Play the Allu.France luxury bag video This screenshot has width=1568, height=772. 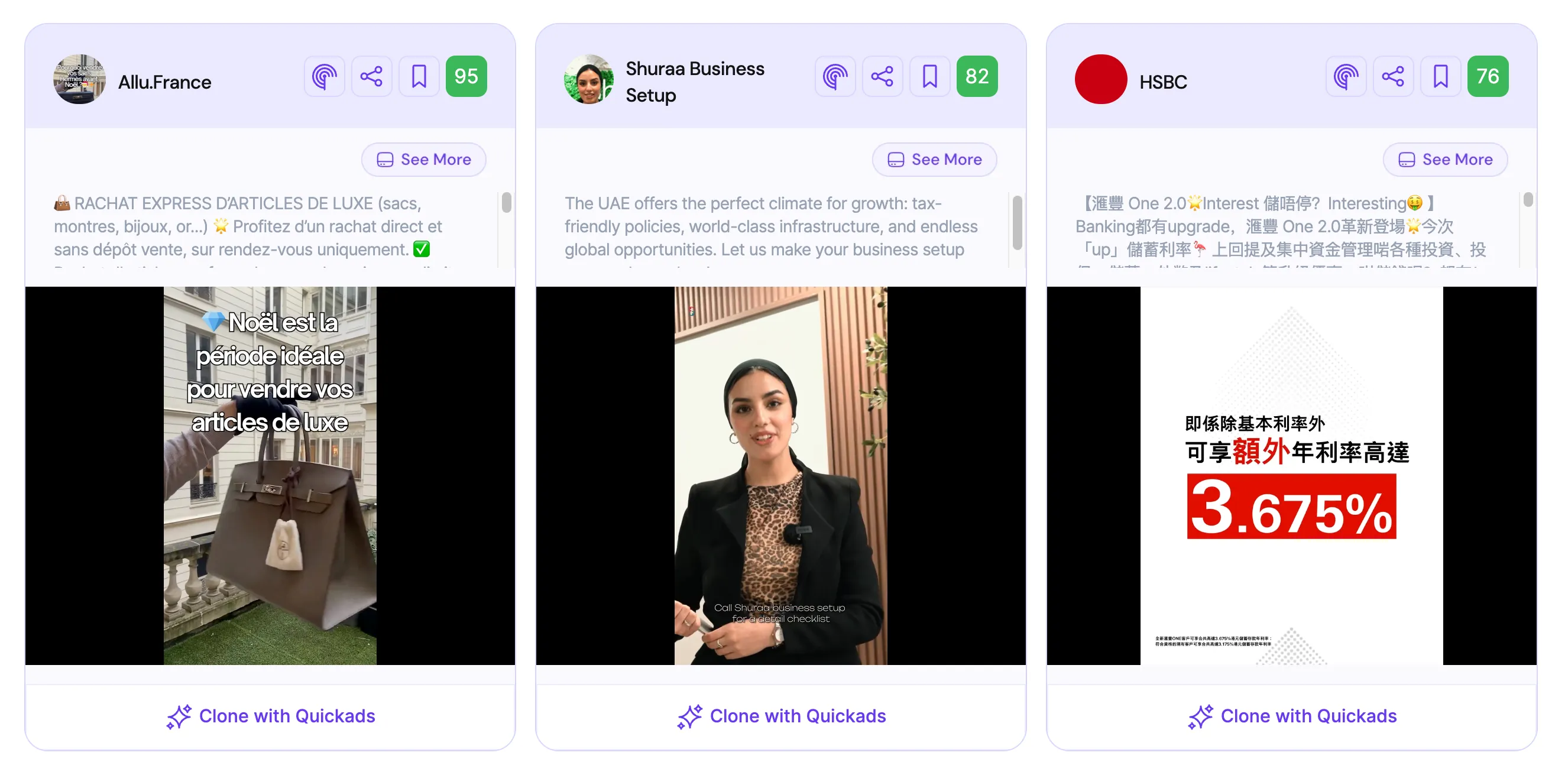(270, 476)
